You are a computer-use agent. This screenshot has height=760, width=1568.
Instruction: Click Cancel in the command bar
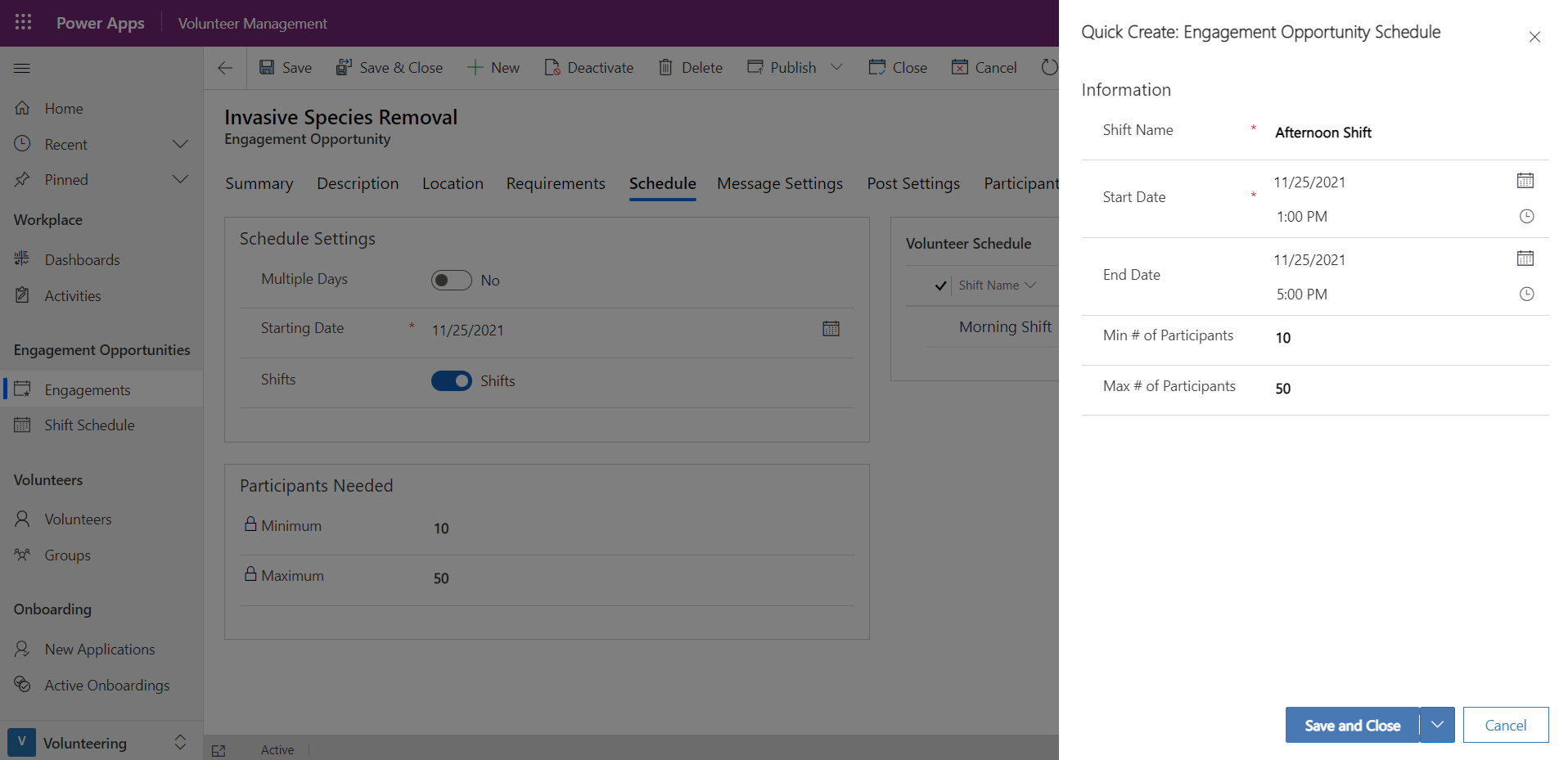point(985,68)
